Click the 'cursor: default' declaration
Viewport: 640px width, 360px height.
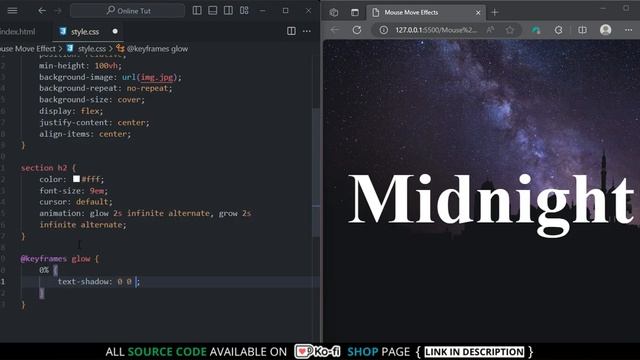(x=76, y=202)
